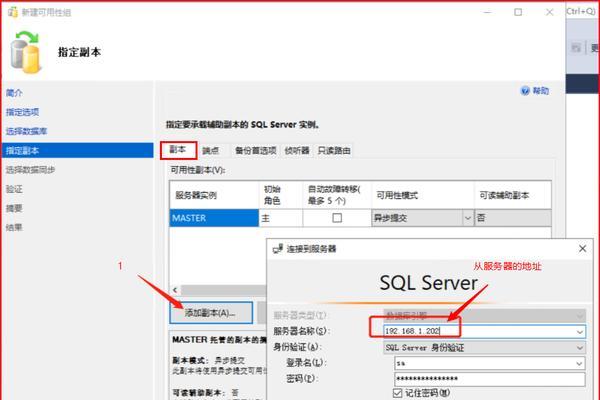Minimize the 新建可用性组 wizard window
The width and height of the screenshot is (600, 400).
point(487,12)
